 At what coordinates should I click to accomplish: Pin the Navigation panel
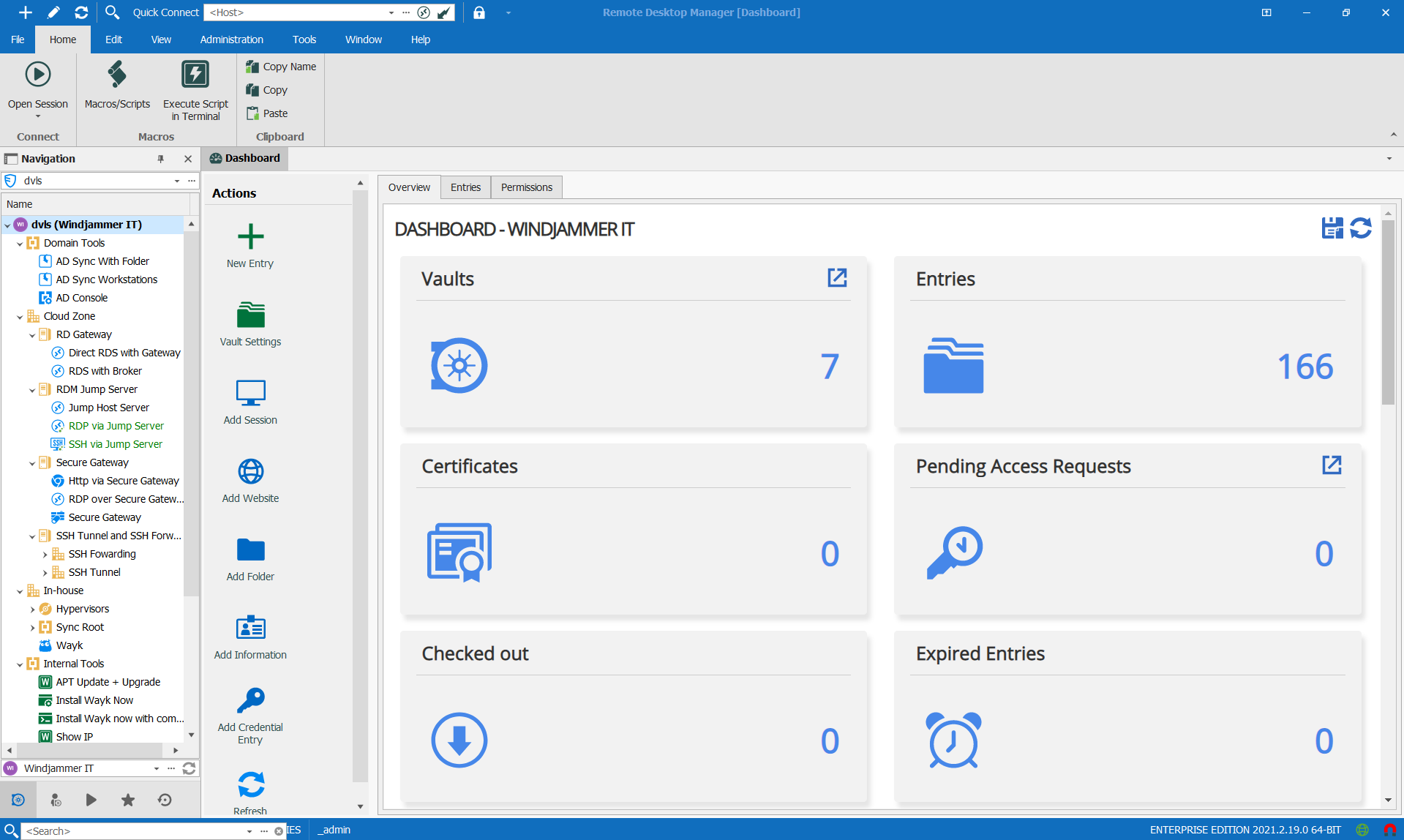coord(161,159)
